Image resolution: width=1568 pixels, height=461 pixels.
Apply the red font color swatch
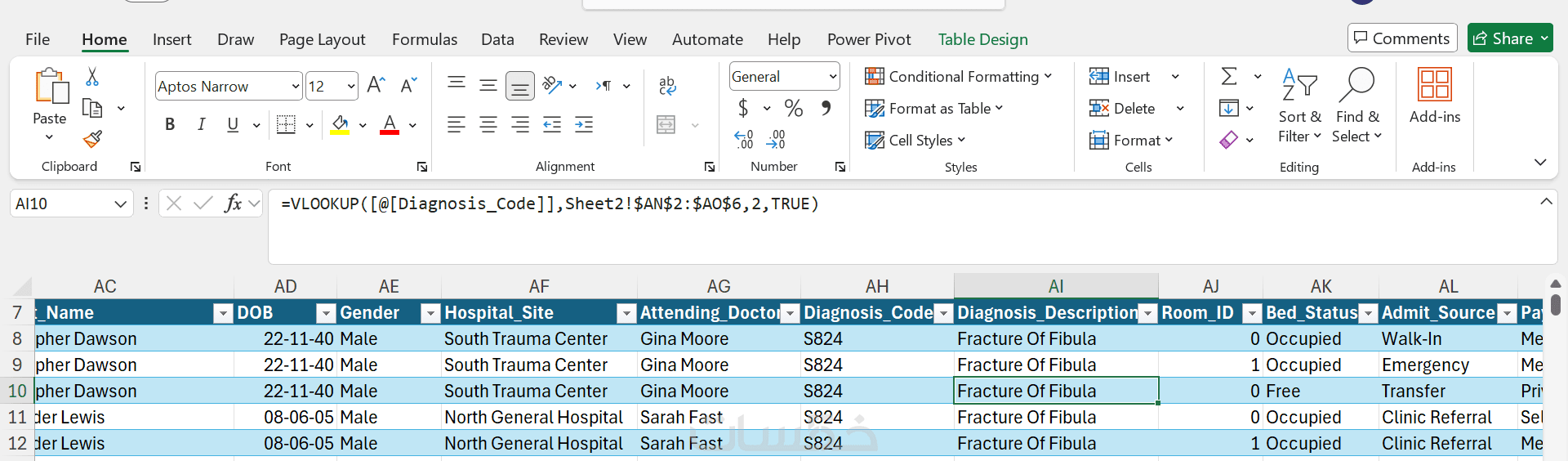[x=390, y=124]
